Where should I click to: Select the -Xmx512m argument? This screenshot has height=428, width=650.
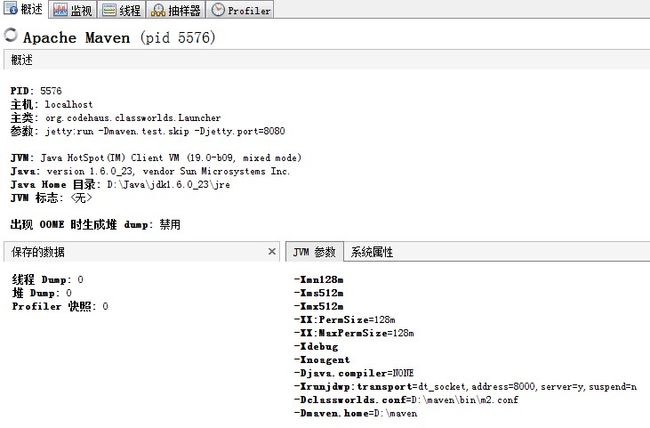coord(318,306)
